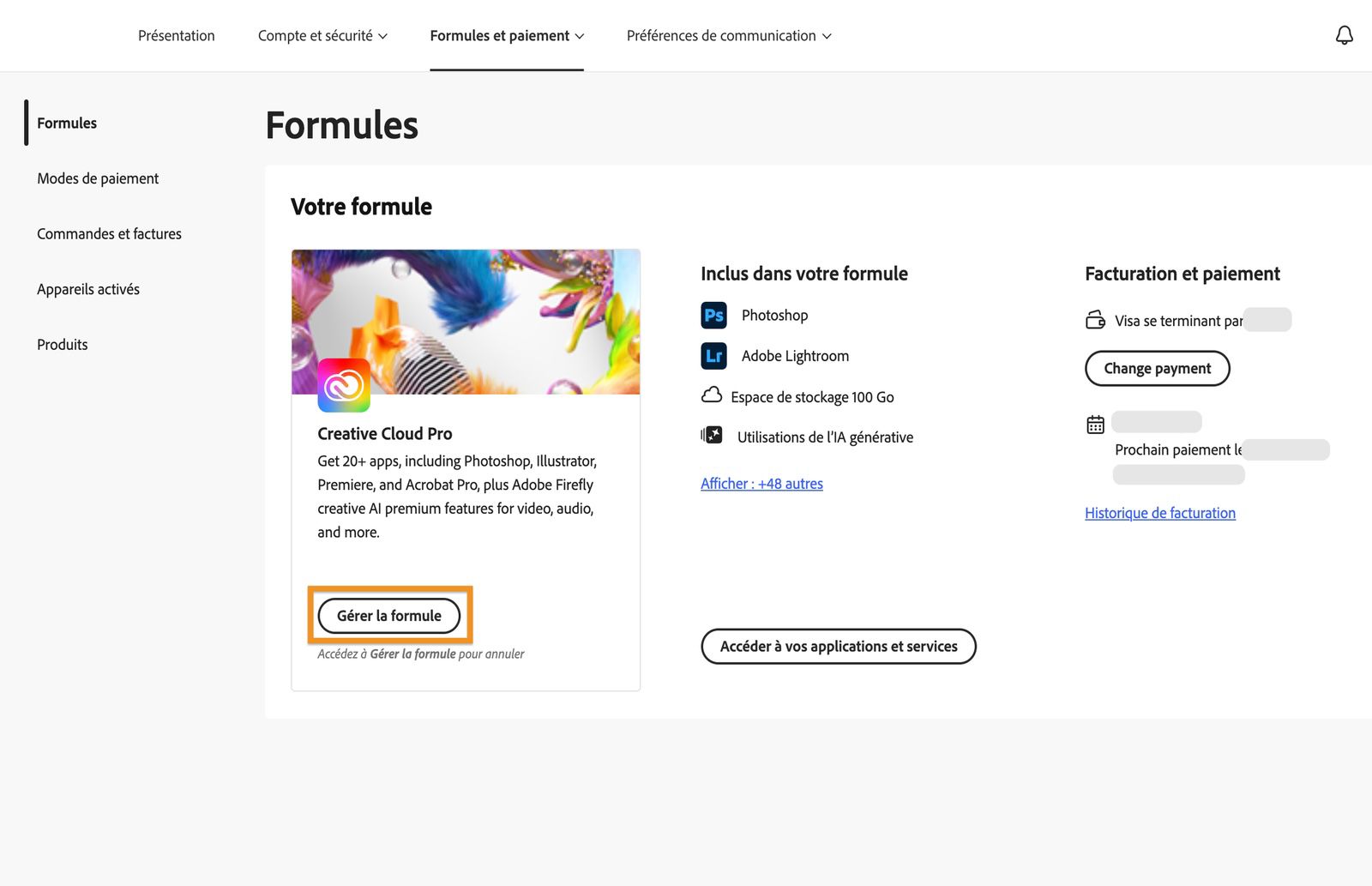Click the Creative Cloud Pro banner image

[x=466, y=322]
